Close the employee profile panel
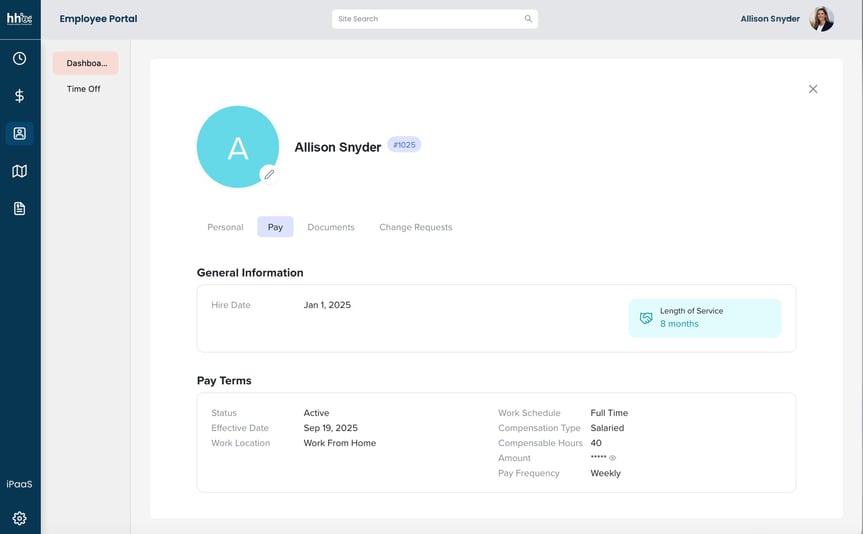 (x=813, y=89)
